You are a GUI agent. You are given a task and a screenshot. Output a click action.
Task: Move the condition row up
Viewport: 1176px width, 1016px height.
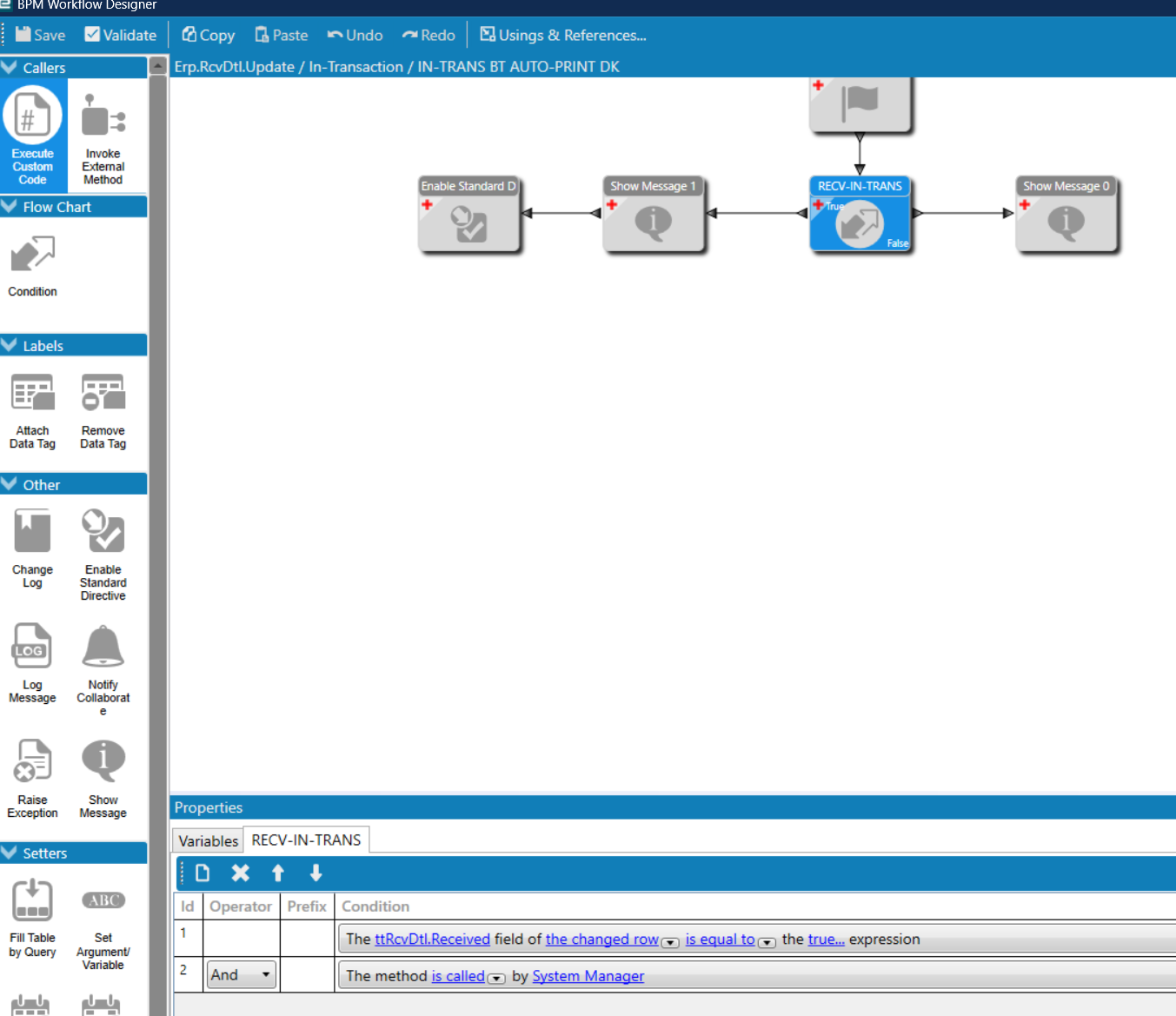[x=278, y=873]
